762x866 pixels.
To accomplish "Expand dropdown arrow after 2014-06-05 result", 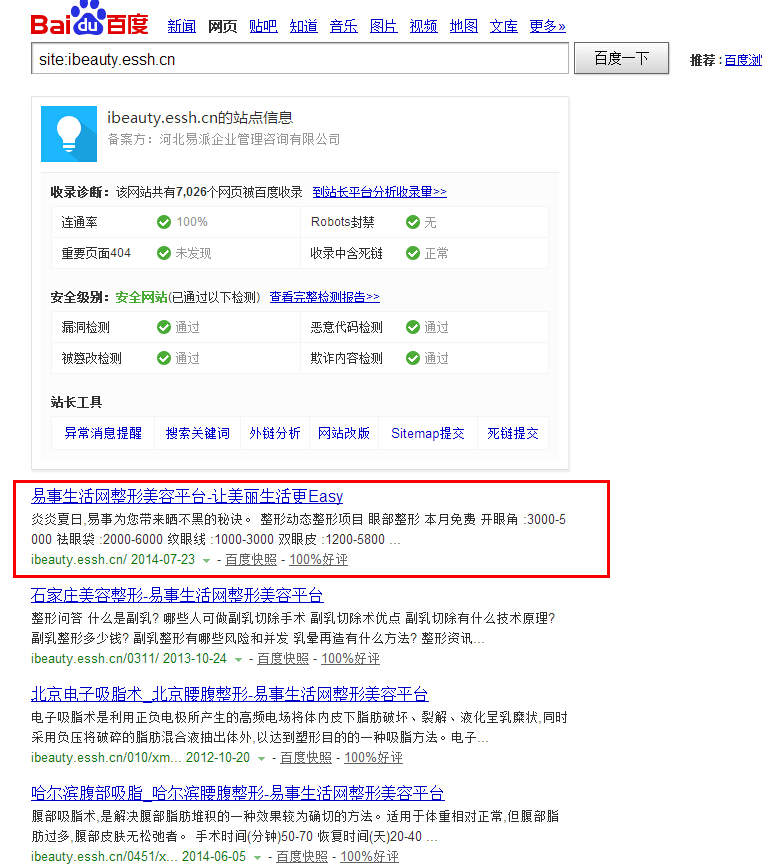I will 257,857.
